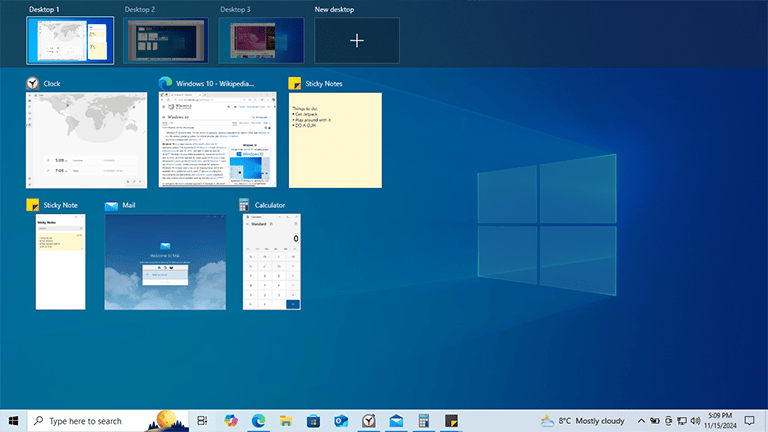Select the Calculator window thumbnail
The width and height of the screenshot is (768, 432).
pyautogui.click(x=272, y=261)
